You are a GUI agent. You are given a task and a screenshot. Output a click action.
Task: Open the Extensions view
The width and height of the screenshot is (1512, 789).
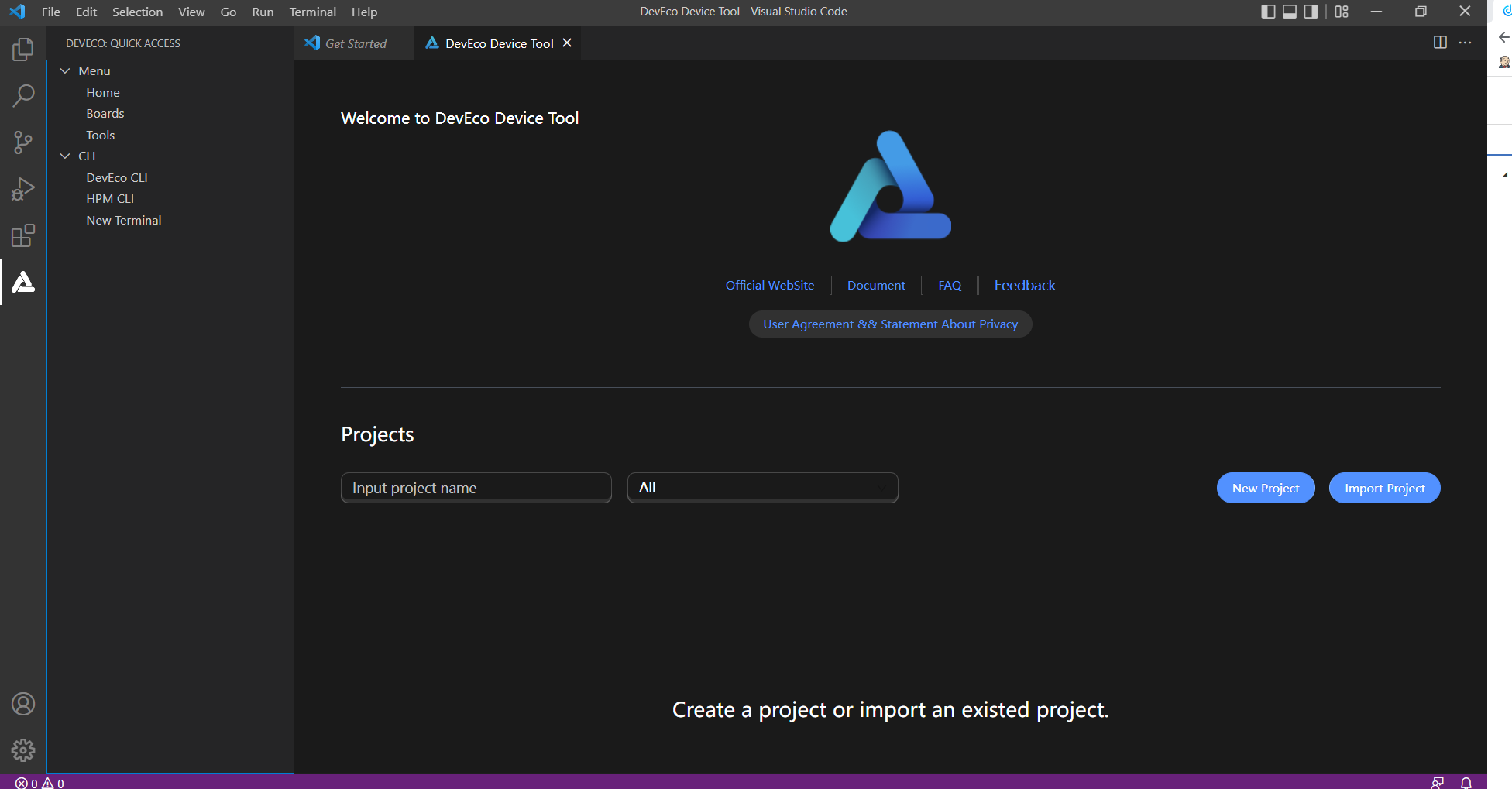[23, 235]
